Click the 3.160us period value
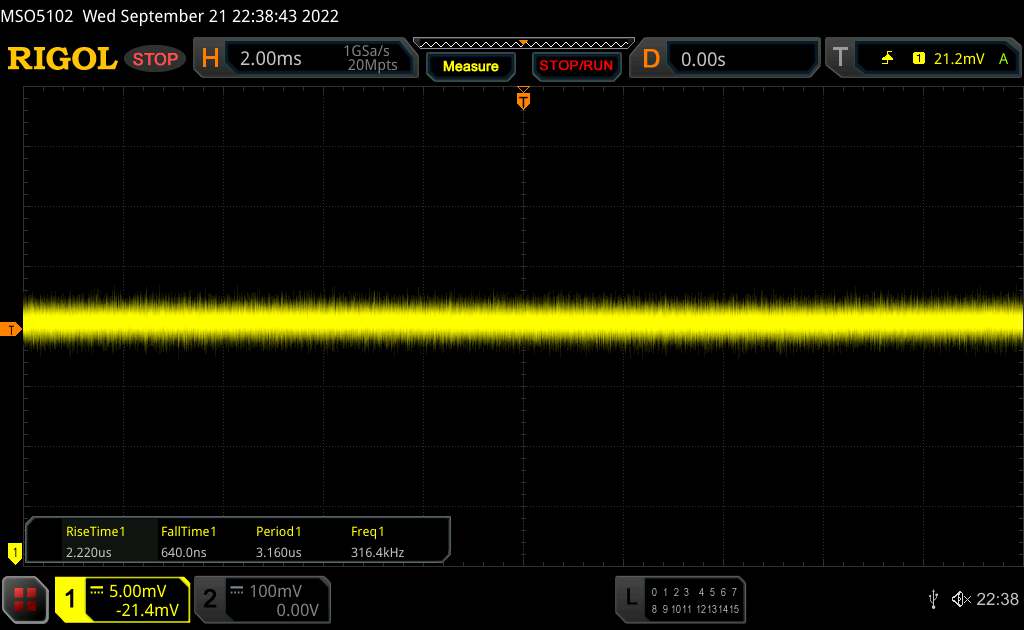1024x630 pixels. coord(278,552)
